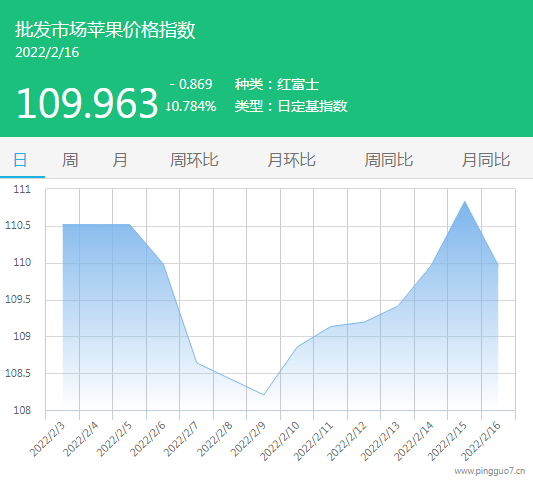
Task: Click the chart peak at 2022/2/15
Action: coord(465,202)
